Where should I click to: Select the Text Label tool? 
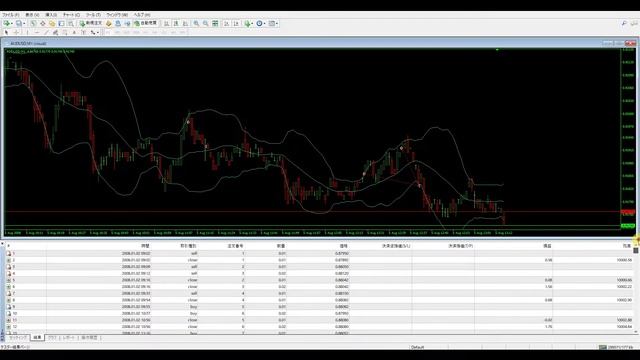[x=83, y=32]
